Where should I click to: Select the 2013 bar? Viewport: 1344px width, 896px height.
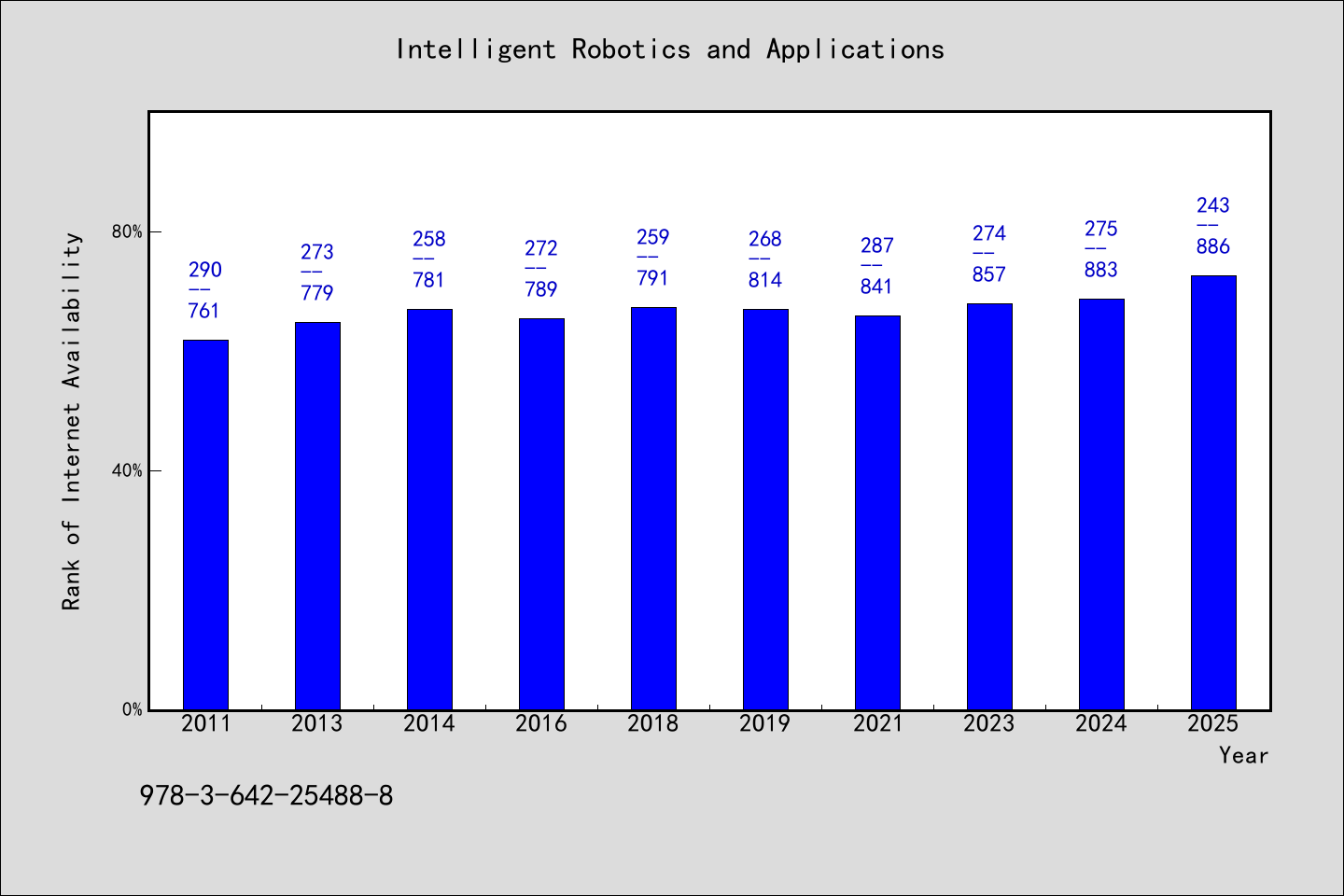[317, 516]
